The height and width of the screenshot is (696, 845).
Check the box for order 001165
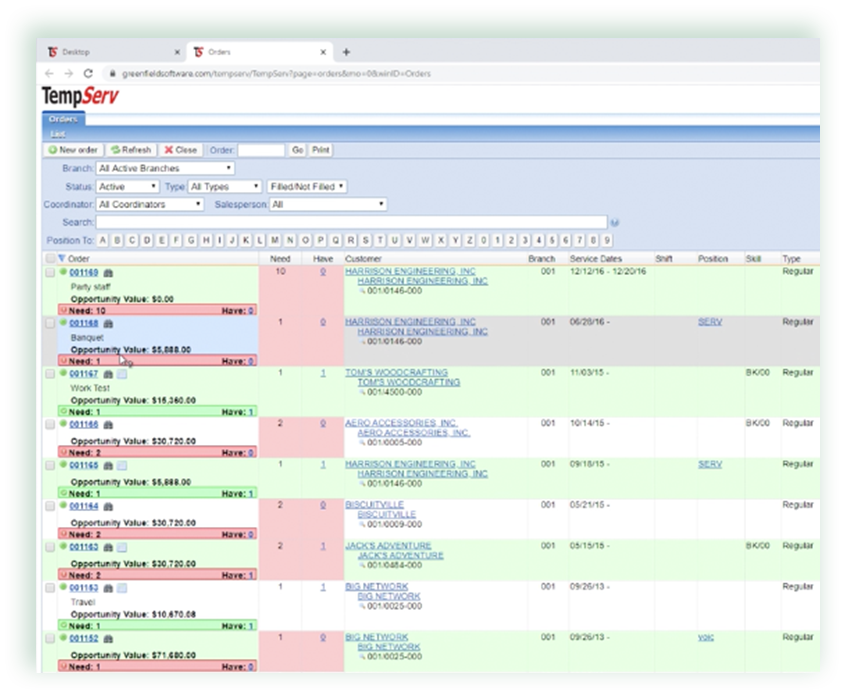[x=50, y=465]
